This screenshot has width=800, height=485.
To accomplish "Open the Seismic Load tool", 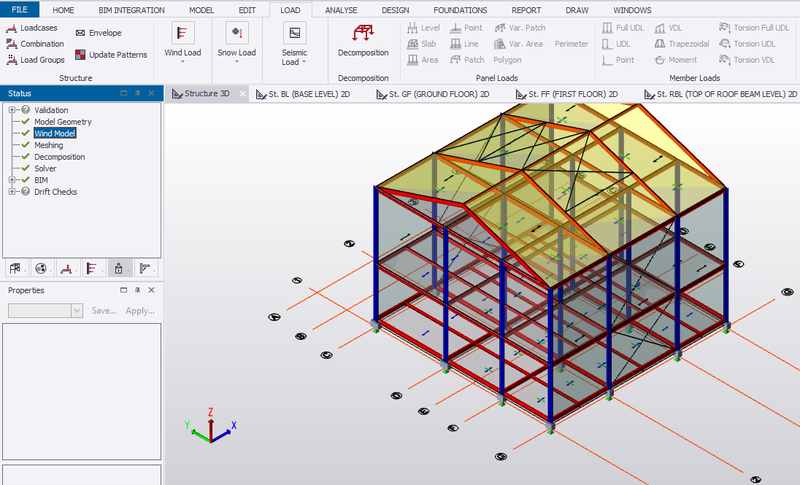I will click(294, 43).
